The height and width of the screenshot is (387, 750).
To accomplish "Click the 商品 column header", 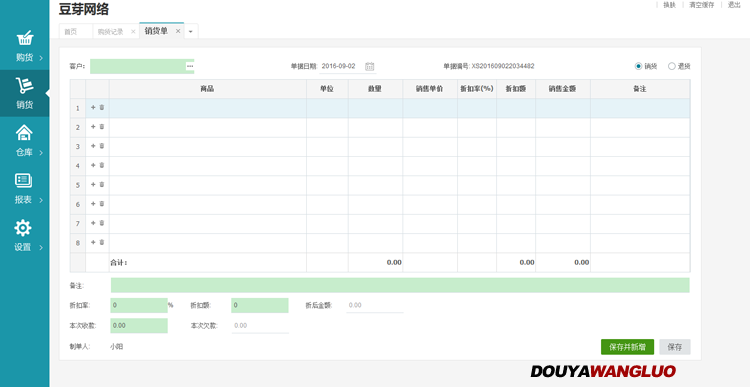I will coord(208,89).
